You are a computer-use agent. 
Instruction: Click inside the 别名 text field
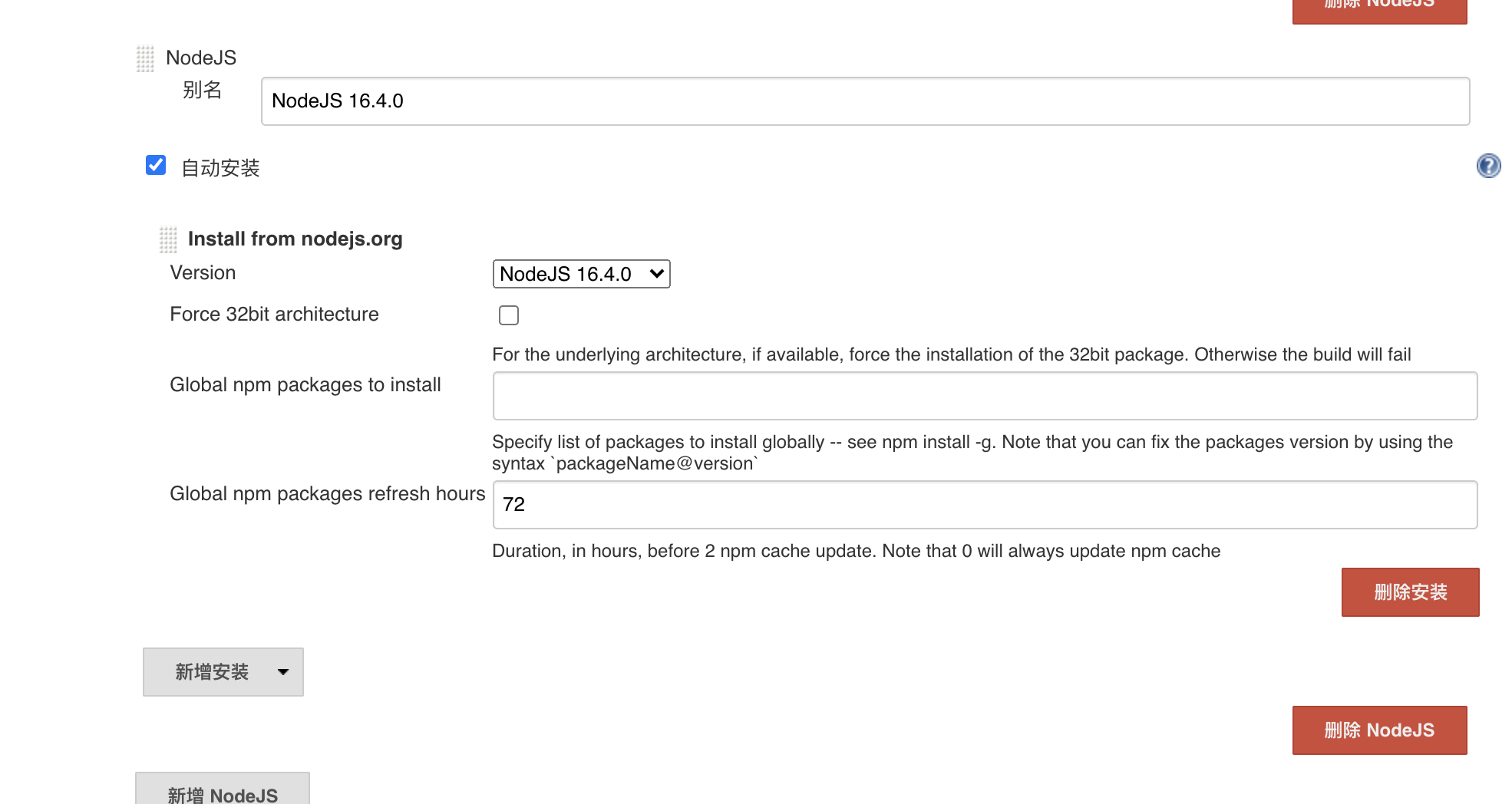(864, 100)
